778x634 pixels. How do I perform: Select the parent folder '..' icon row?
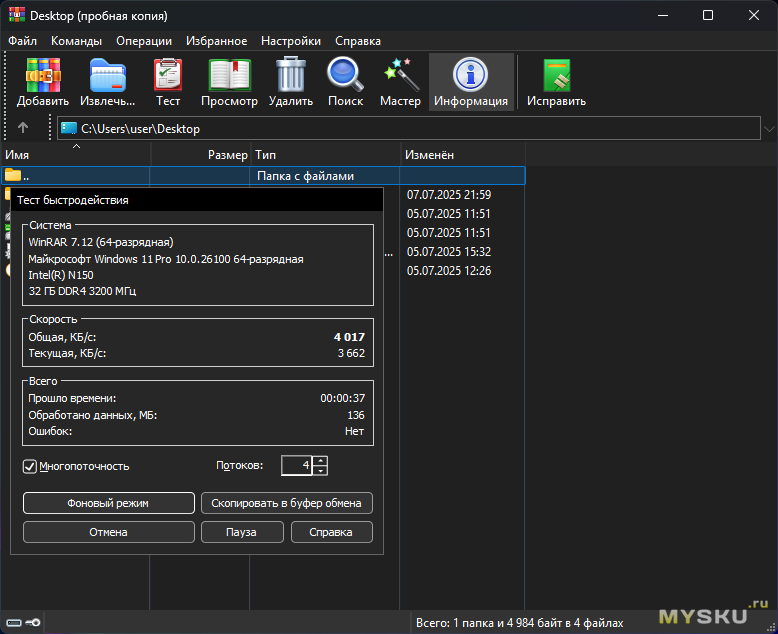click(x=263, y=176)
